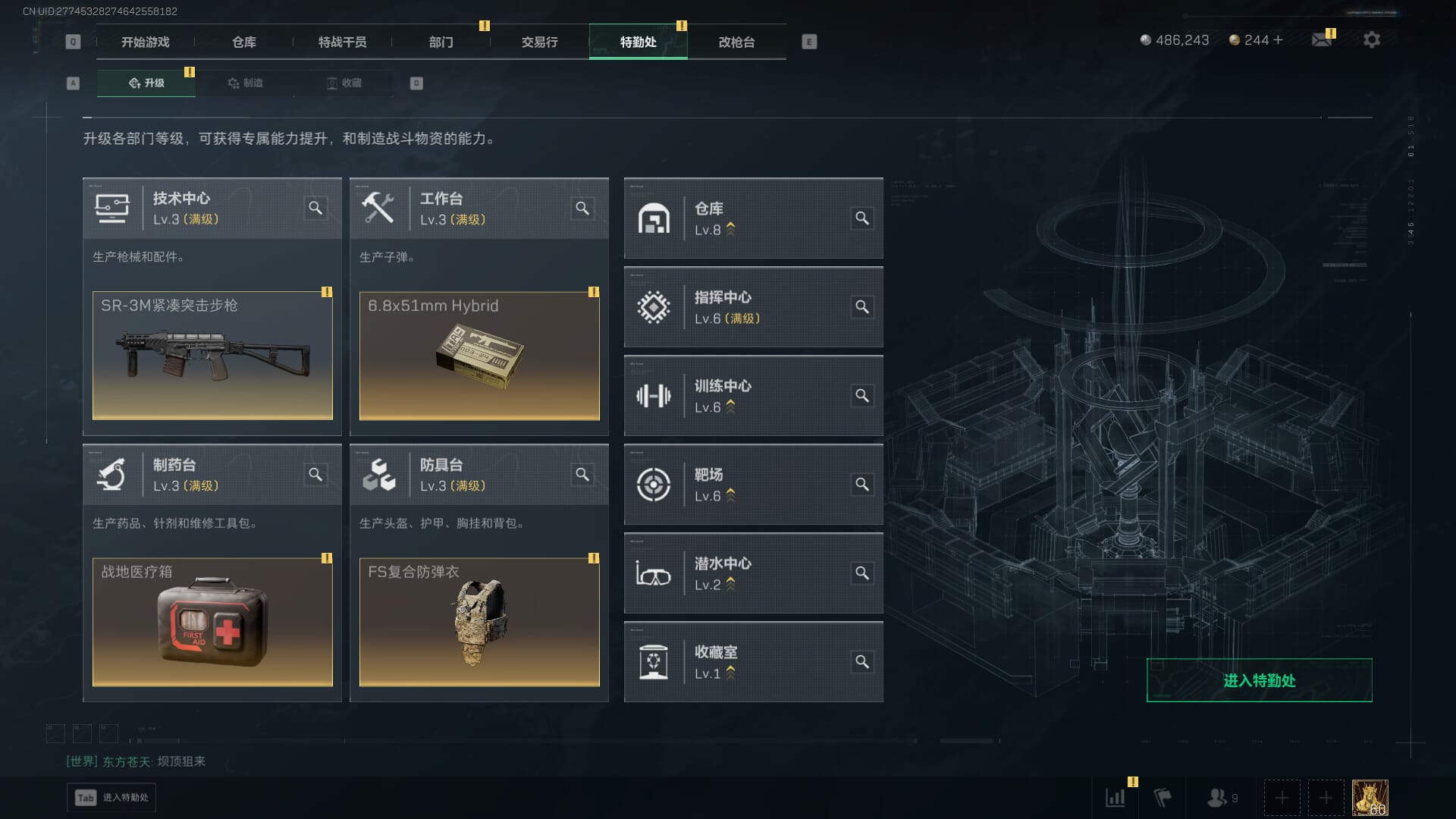Image resolution: width=1456 pixels, height=819 pixels.
Task: Open the 改枪台 tab
Action: pyautogui.click(x=736, y=42)
